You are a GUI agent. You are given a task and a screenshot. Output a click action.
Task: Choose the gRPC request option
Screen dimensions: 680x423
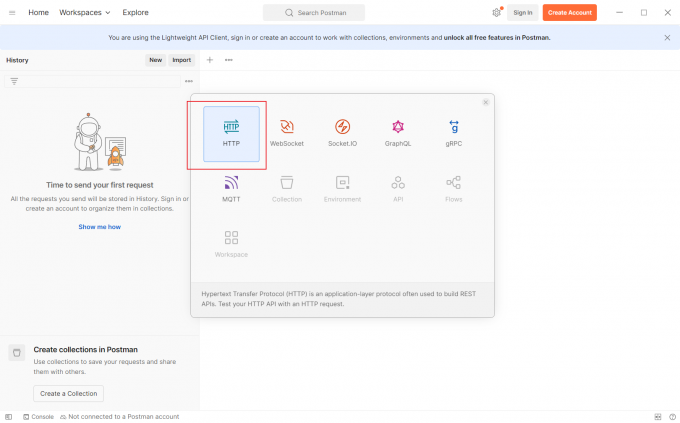coord(453,134)
